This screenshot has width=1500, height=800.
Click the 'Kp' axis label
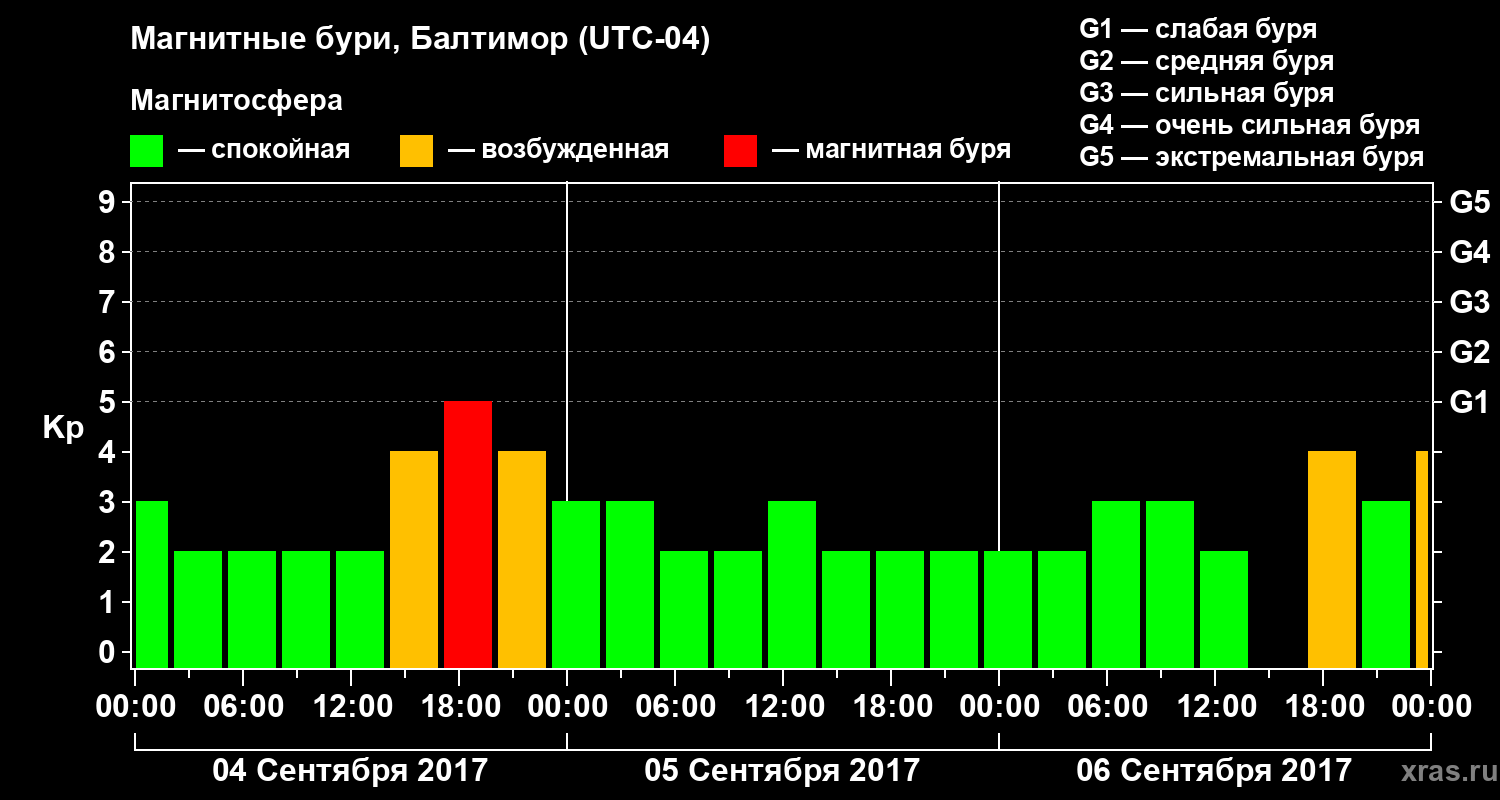click(x=63, y=428)
